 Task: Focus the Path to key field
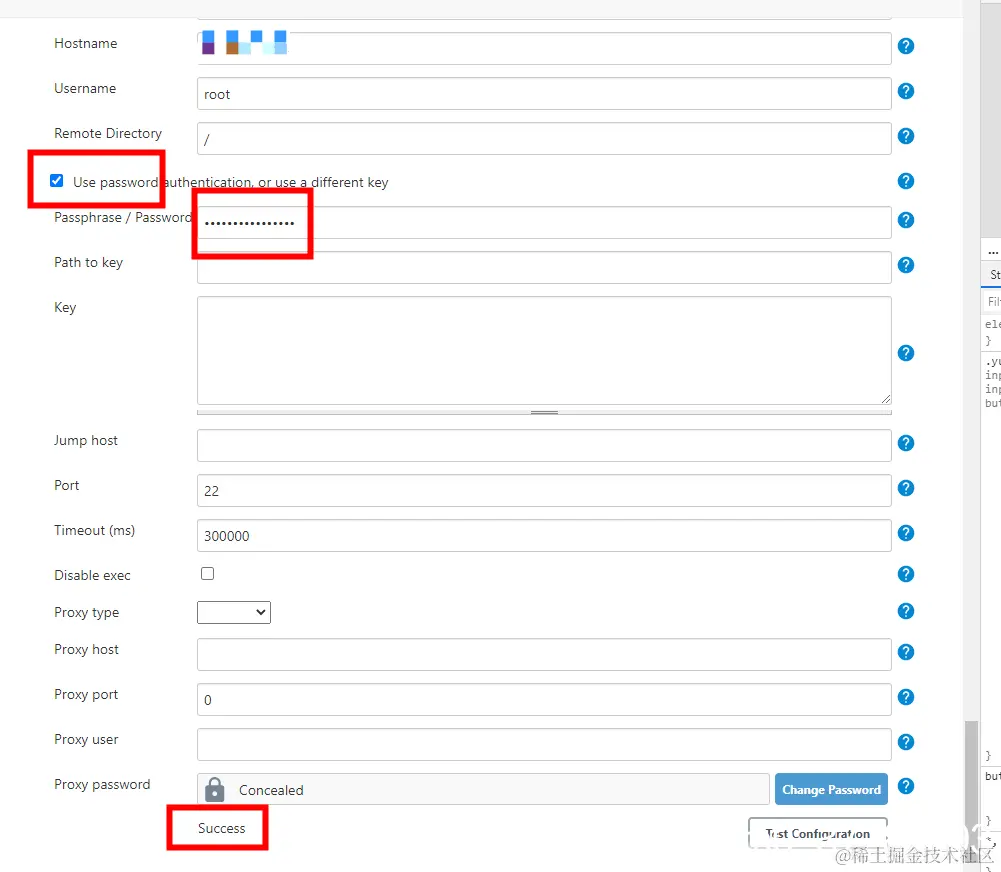[544, 267]
